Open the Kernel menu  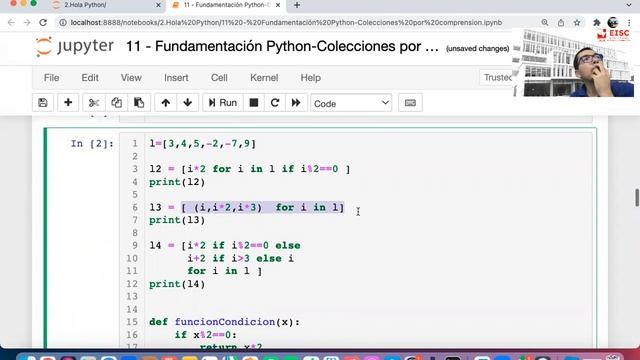(x=264, y=78)
